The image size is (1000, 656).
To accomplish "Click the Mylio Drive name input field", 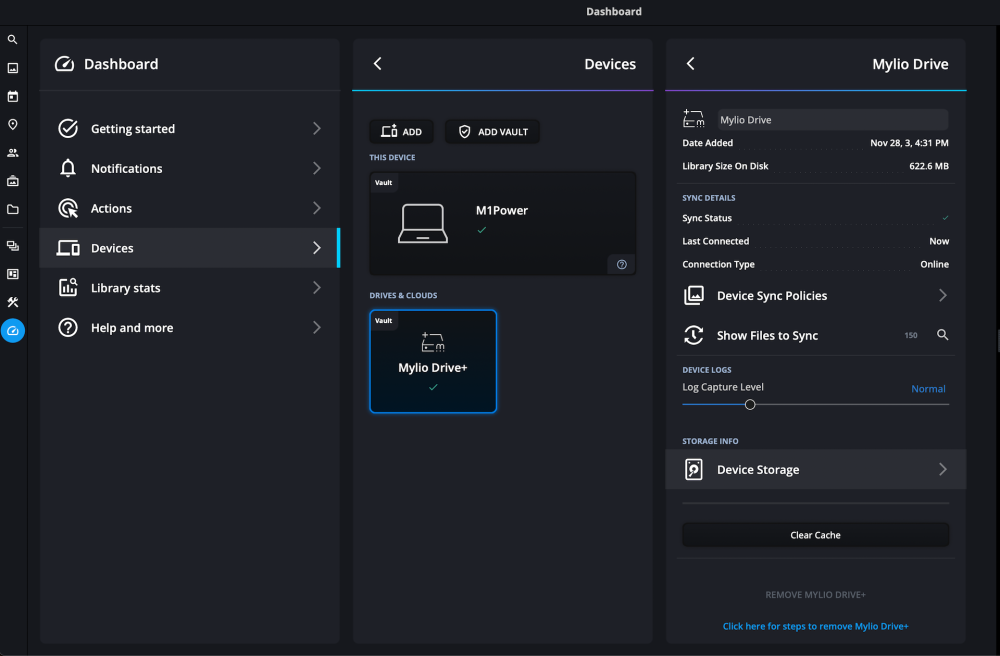I will pyautogui.click(x=833, y=120).
